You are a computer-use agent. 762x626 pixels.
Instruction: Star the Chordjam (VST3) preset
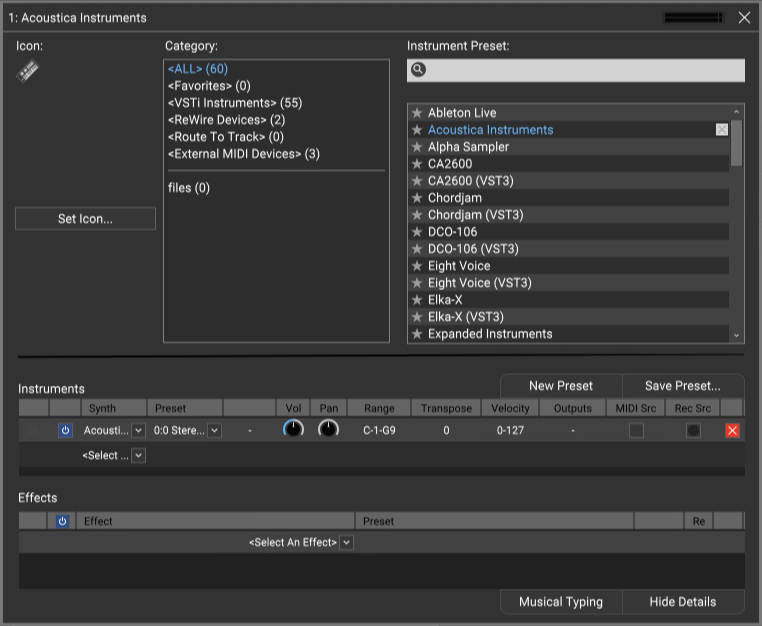pos(416,215)
